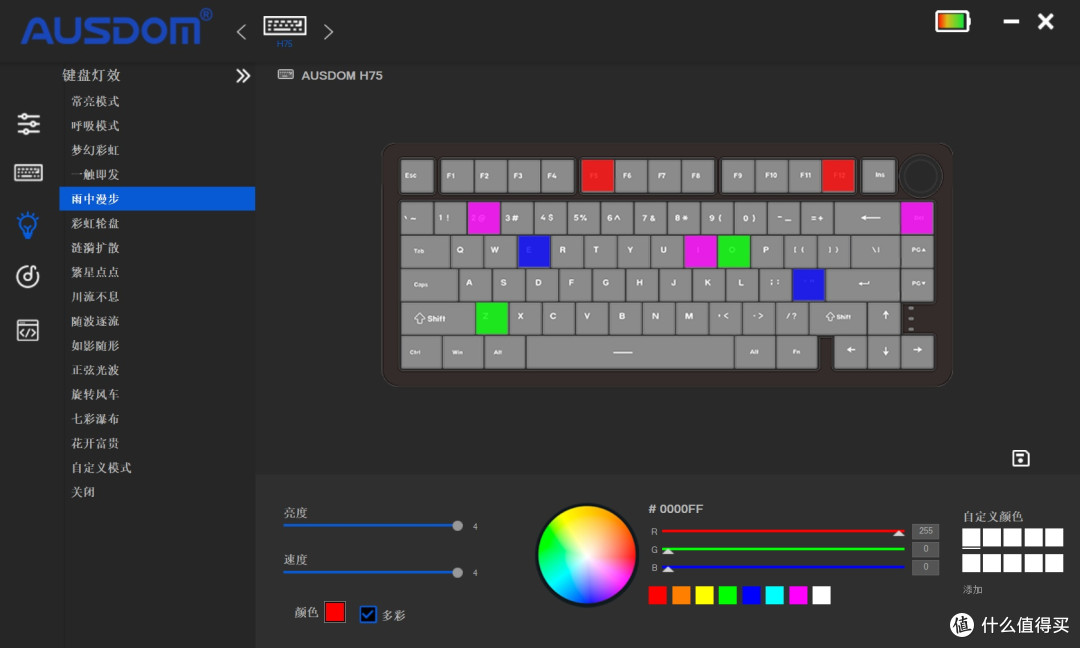Viewport: 1080px width, 648px height.
Task: Select 正弦光波 lighting effect
Action: click(95, 370)
